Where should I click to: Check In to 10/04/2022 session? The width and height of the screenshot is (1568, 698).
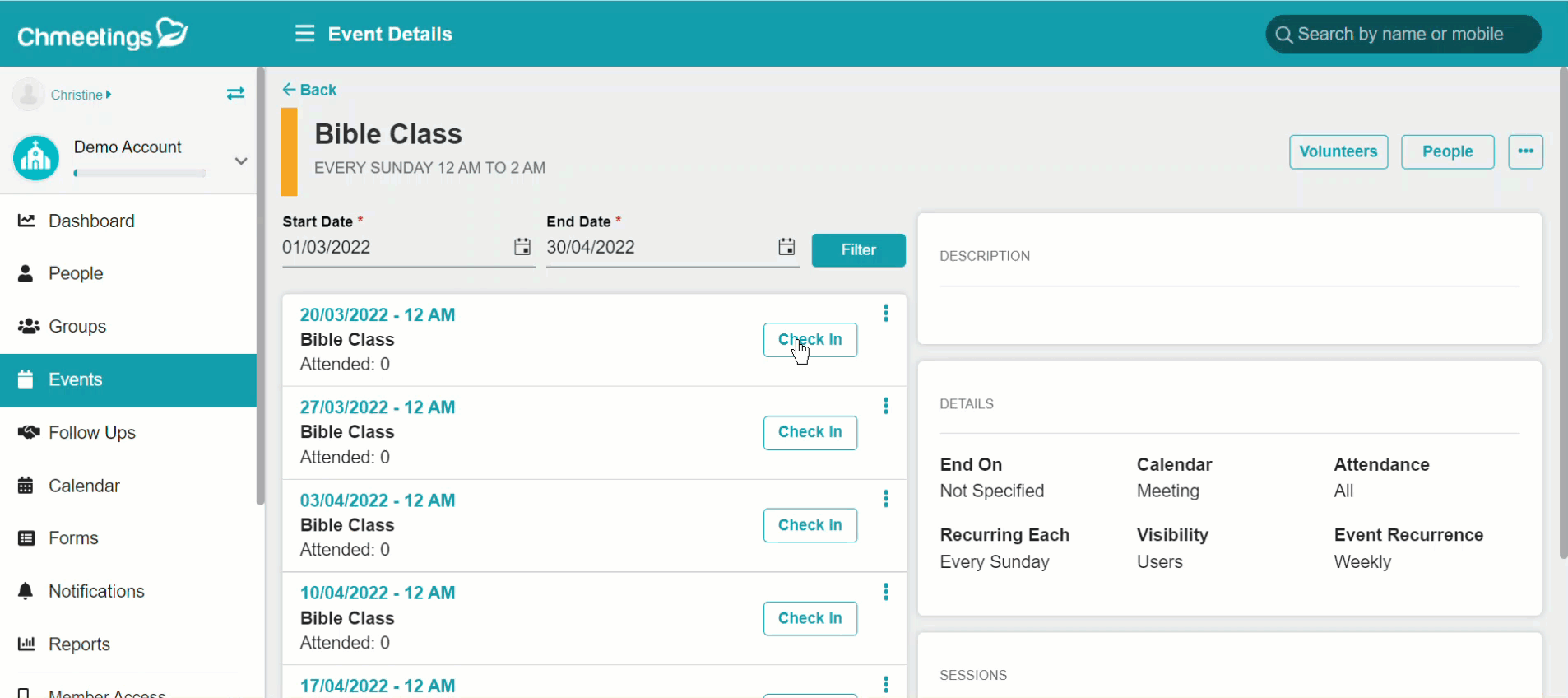tap(810, 618)
